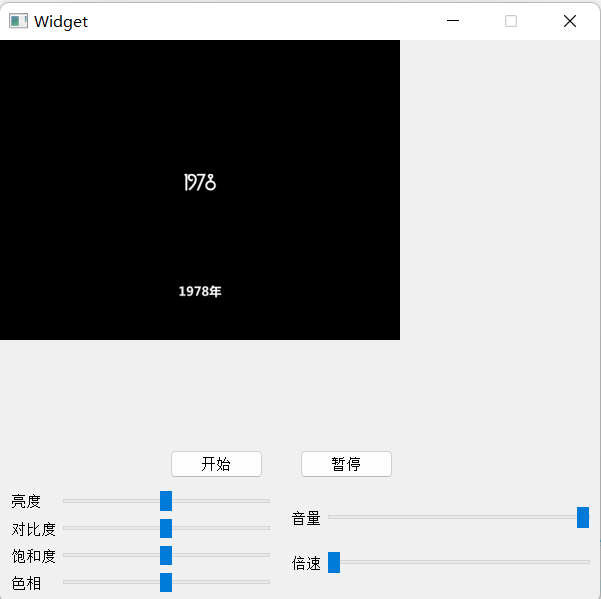Click the 暂停 button

[x=346, y=464]
